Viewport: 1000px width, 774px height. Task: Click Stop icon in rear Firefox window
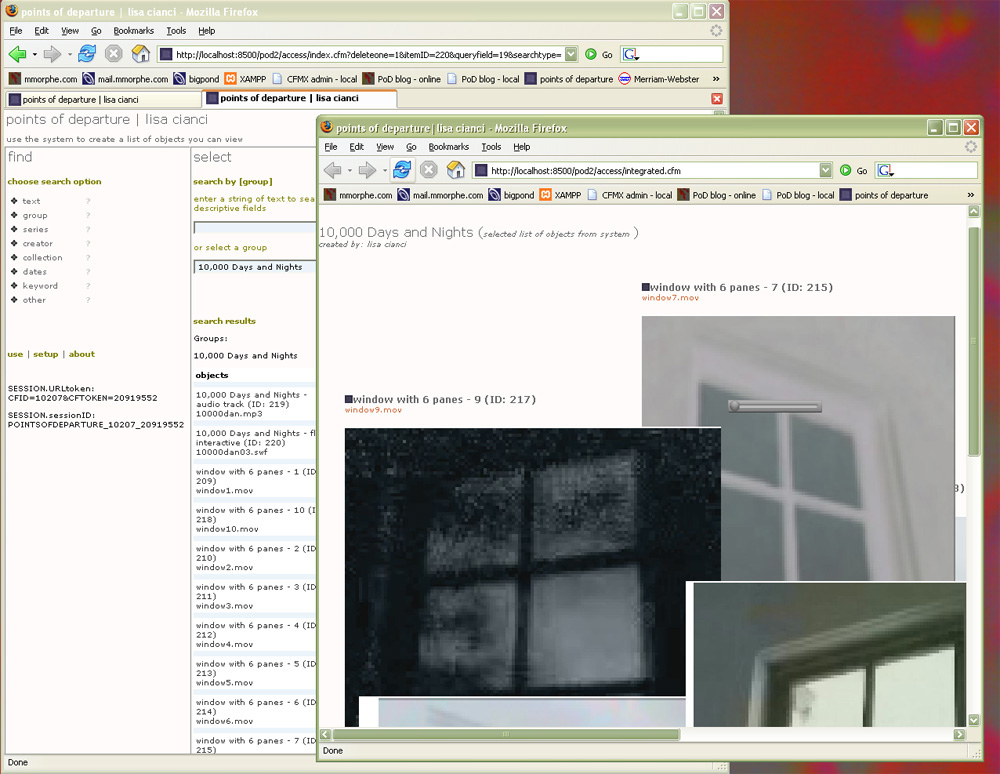tap(114, 54)
